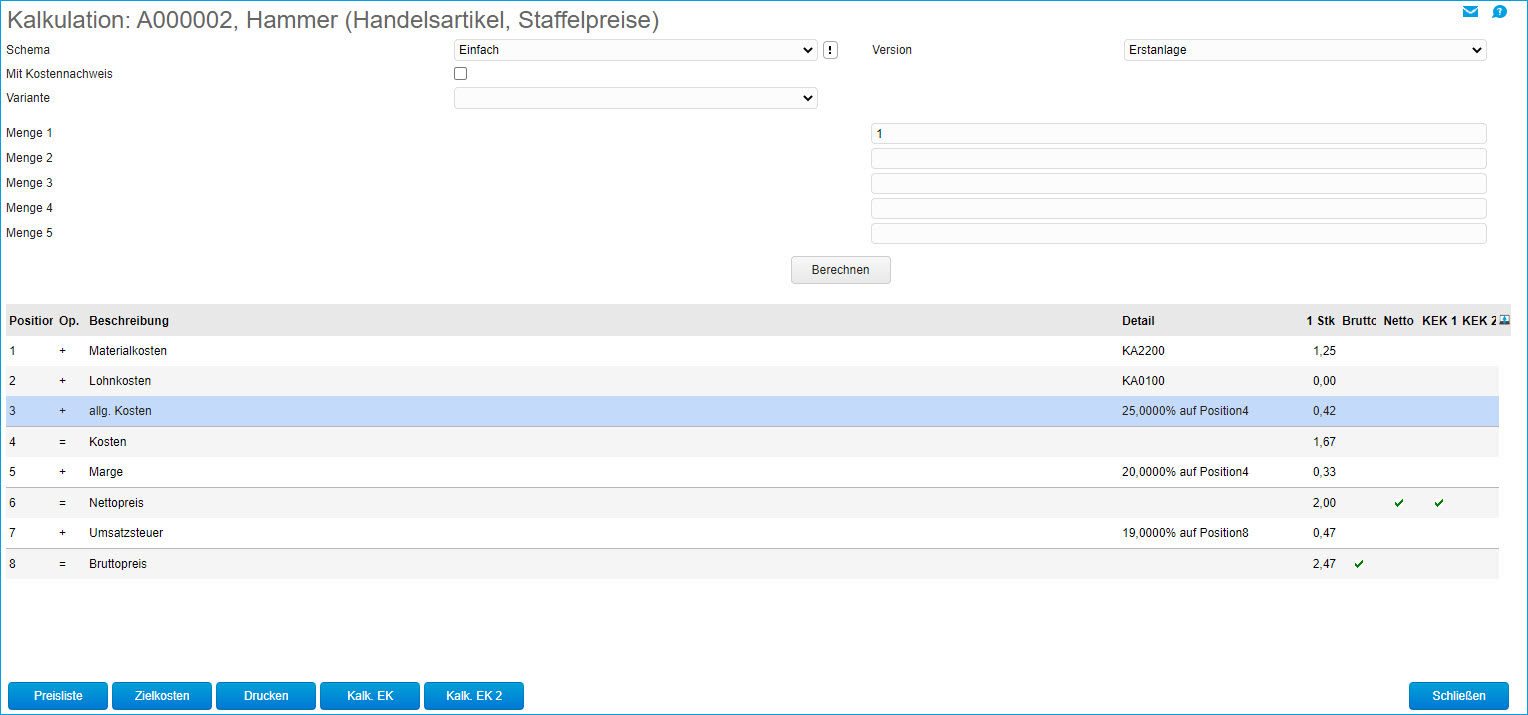This screenshot has width=1528, height=715.
Task: Click the Brutto column header
Action: 1359,321
